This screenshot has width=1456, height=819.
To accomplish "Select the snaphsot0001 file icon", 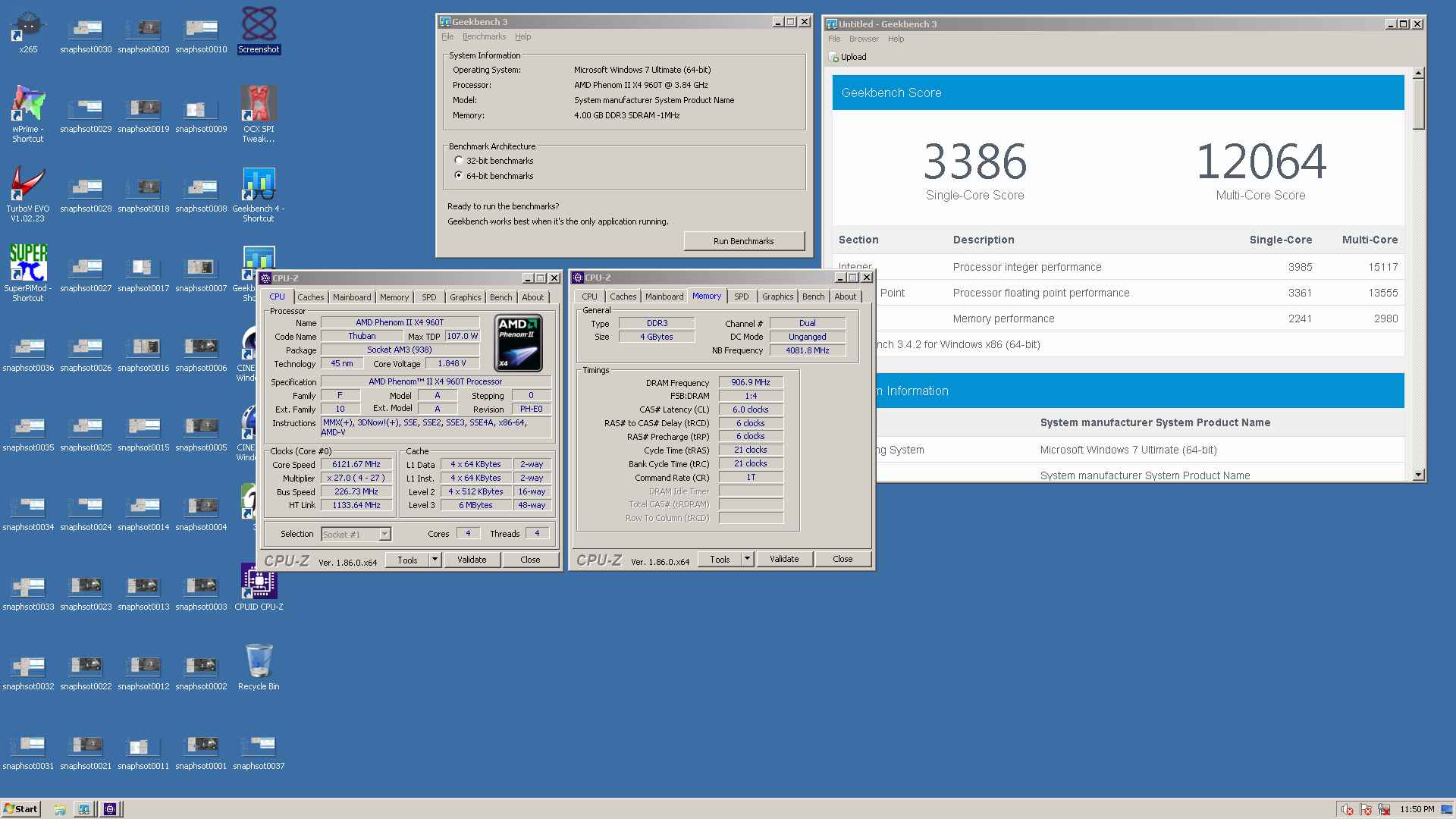I will click(x=201, y=753).
